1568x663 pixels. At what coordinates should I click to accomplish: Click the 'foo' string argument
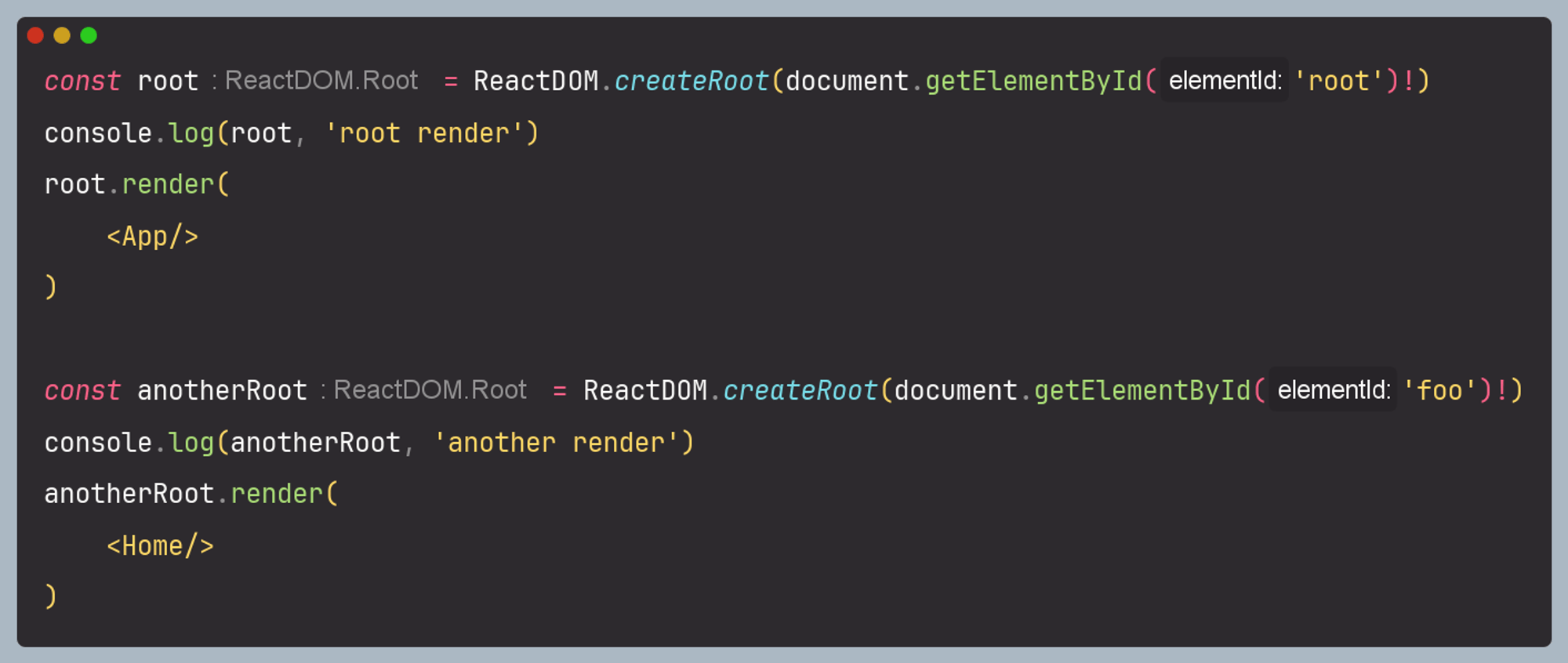pyautogui.click(x=1439, y=390)
